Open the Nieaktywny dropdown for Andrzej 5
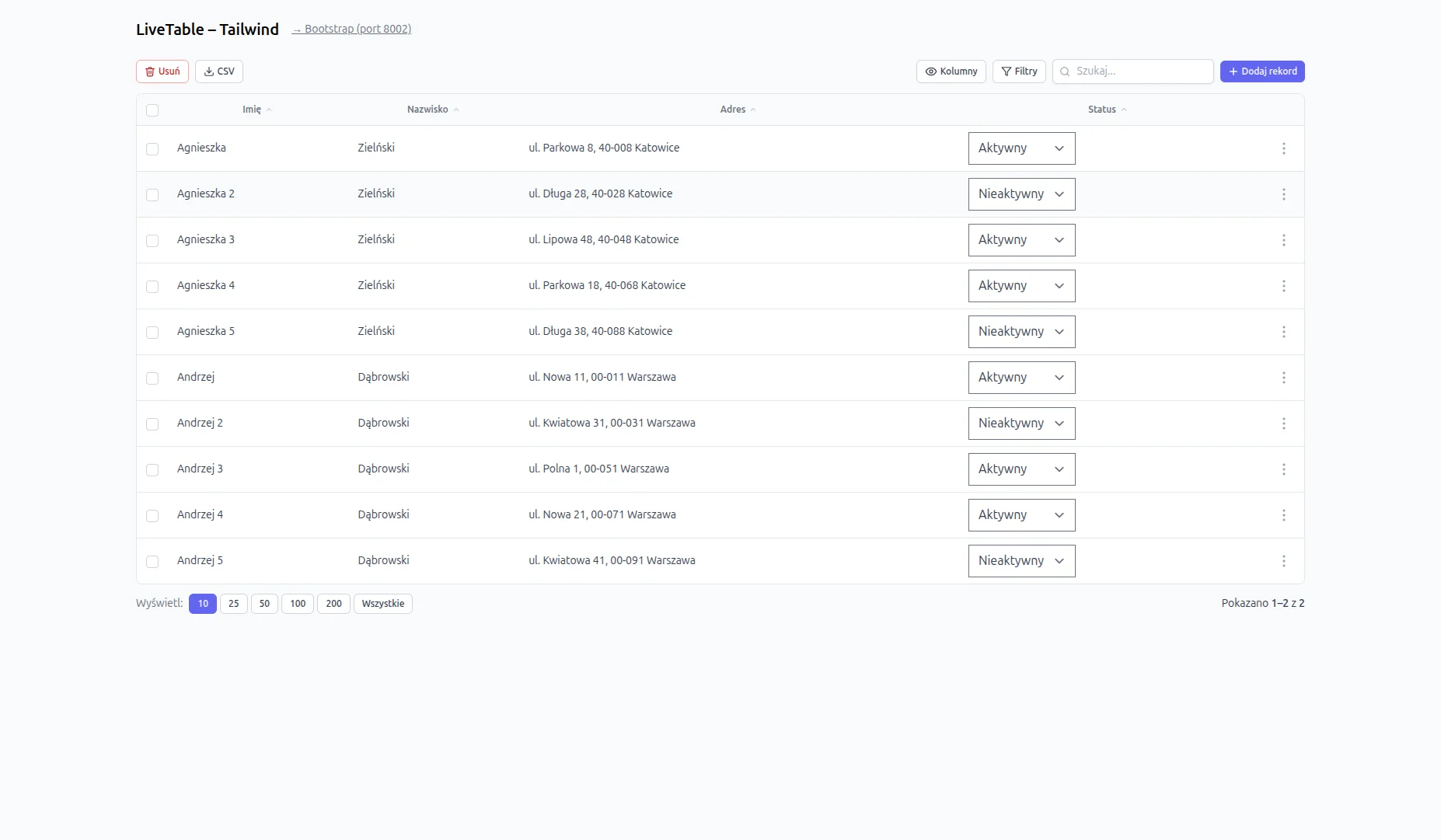Screen dimensions: 1441x840 [1021, 560]
